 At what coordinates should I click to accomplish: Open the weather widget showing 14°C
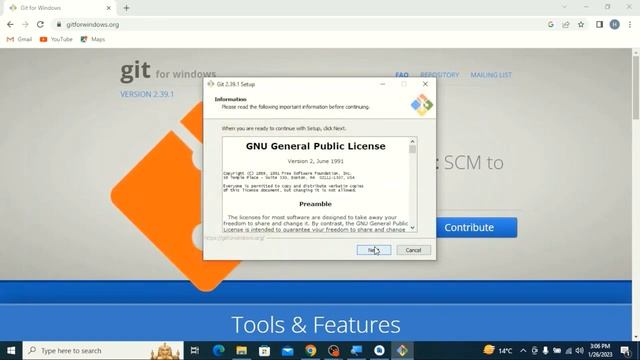498,351
